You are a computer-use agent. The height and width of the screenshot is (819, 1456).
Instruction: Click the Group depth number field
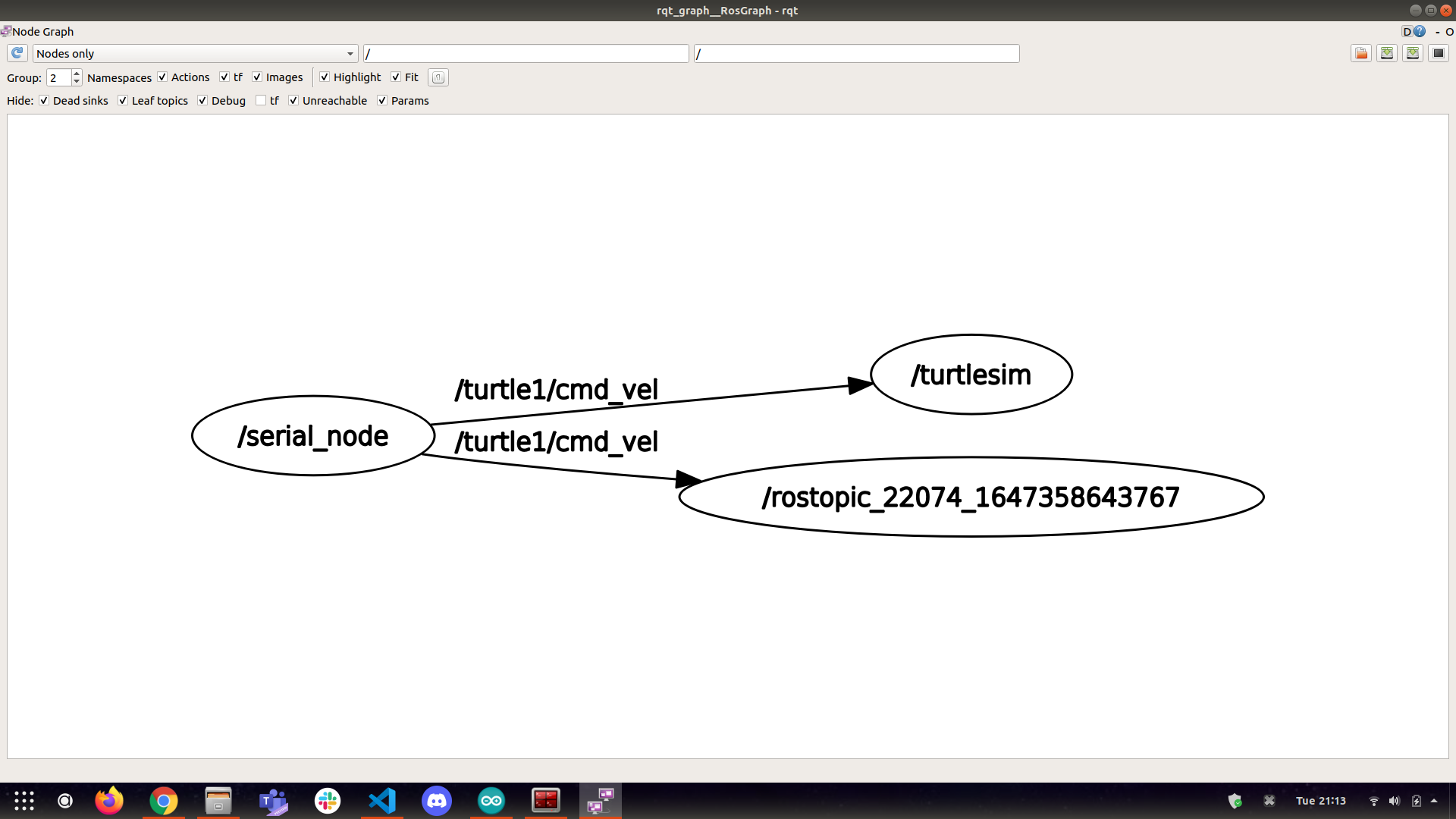point(59,77)
